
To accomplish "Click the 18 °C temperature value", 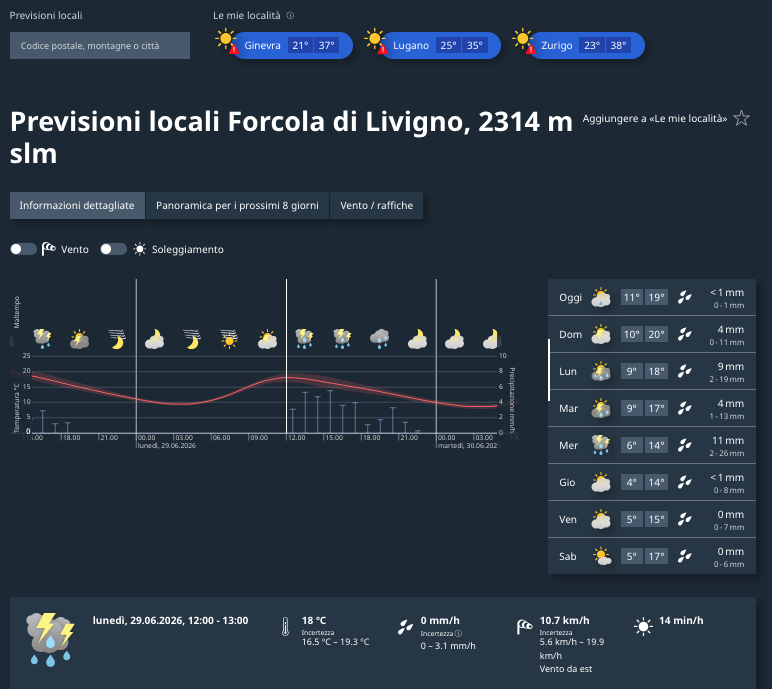I will (314, 621).
